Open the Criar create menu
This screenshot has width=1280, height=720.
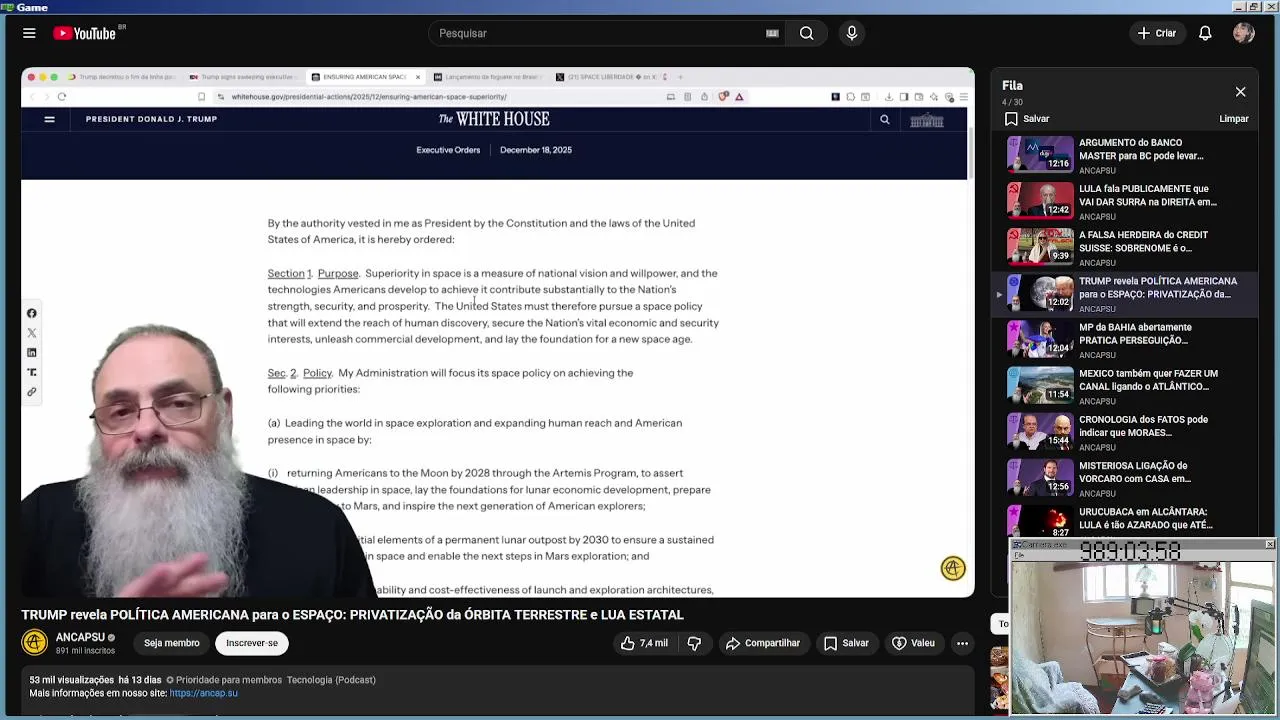pos(1157,33)
